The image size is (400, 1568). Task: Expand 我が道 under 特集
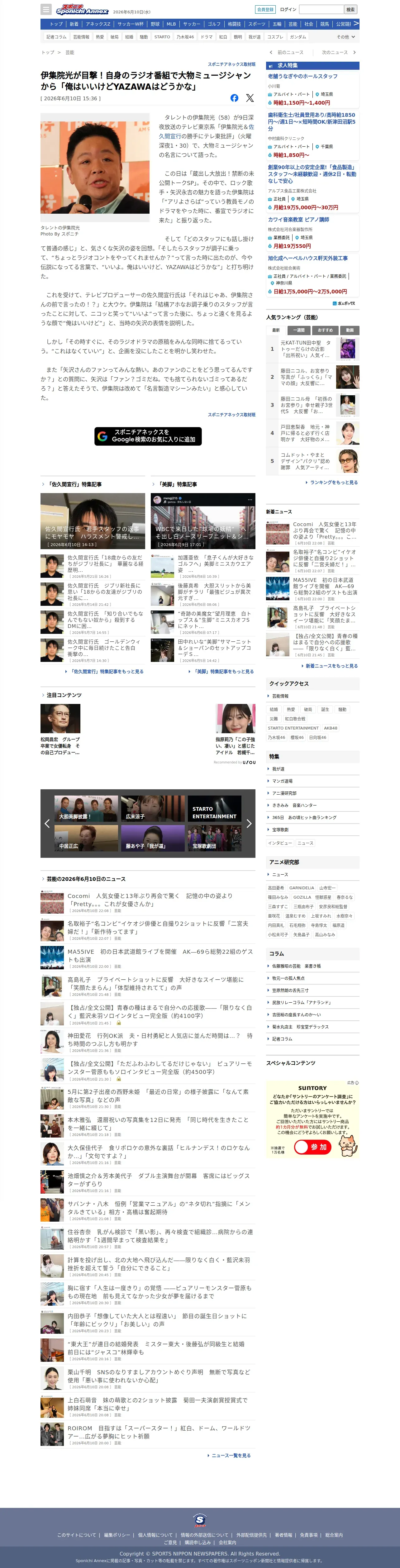click(312, 769)
